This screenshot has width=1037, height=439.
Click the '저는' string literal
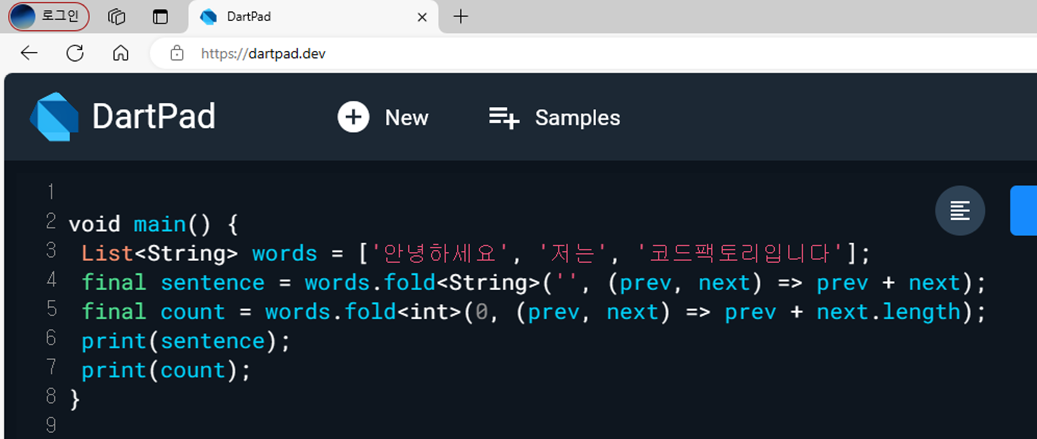[571, 254]
